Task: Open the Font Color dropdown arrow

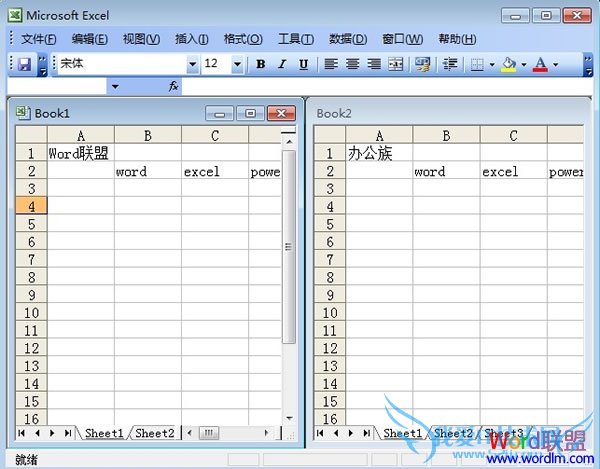Action: tap(556, 64)
